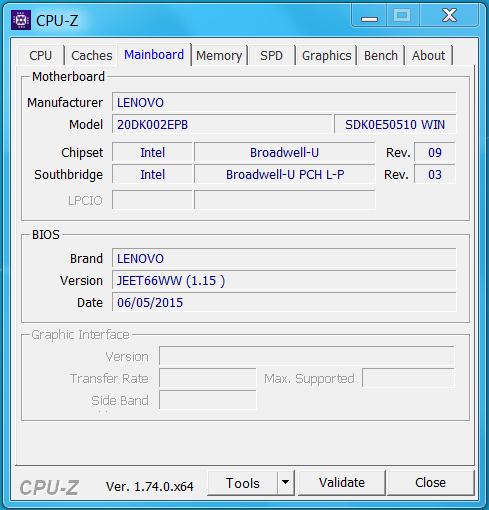The image size is (489, 510).
Task: Click the BIOS Date field
Action: (284, 302)
